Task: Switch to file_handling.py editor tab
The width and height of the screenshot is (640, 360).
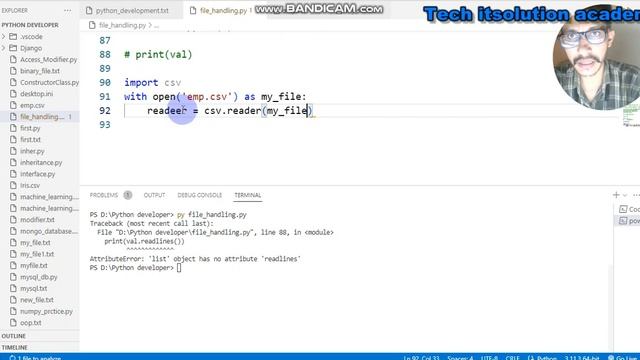Action: pyautogui.click(x=222, y=11)
